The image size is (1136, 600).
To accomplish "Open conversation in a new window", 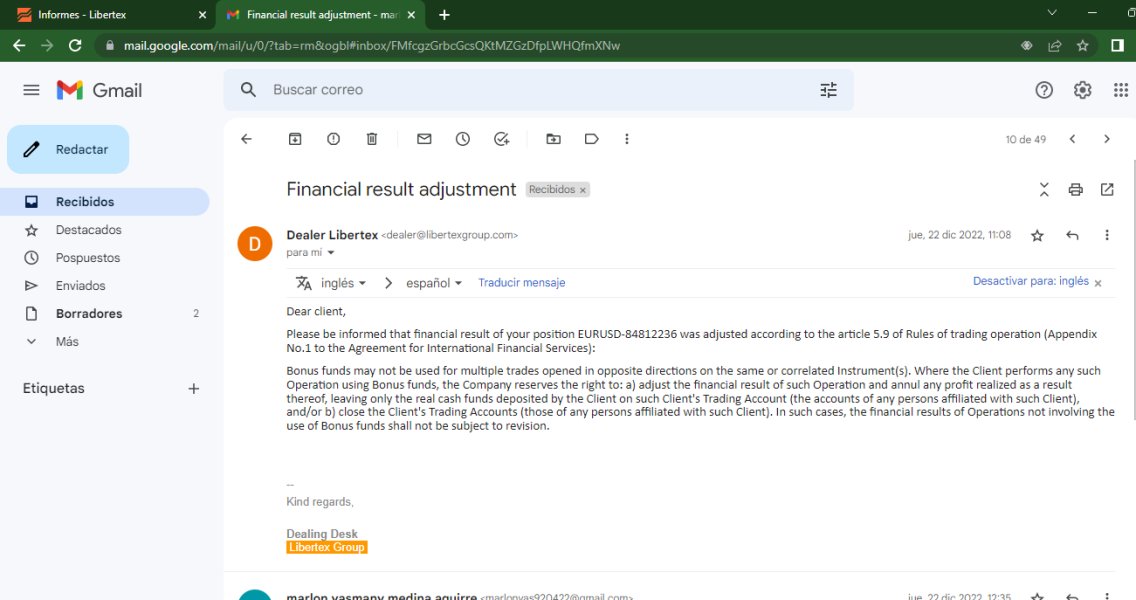I will click(x=1107, y=190).
